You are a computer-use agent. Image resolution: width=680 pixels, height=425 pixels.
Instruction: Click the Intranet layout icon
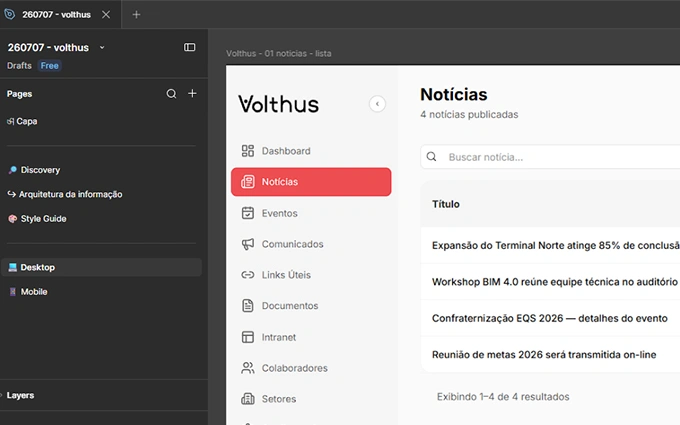coord(248,337)
